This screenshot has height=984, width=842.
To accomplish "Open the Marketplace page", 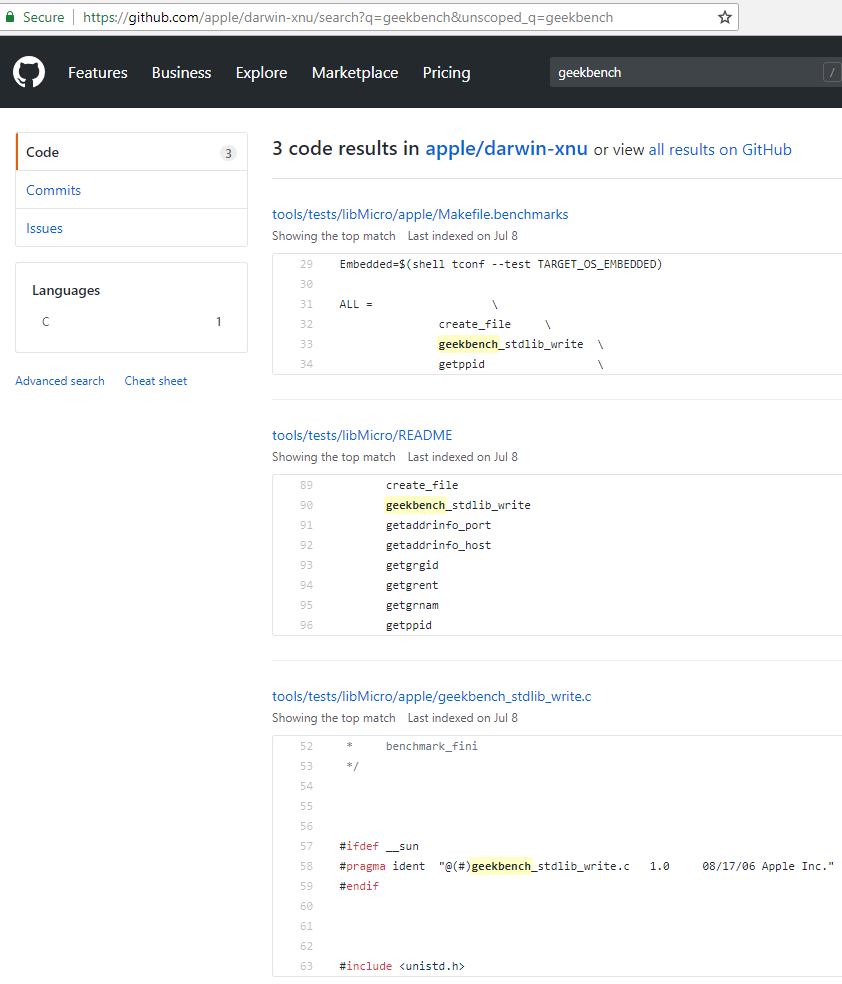I will tap(355, 73).
